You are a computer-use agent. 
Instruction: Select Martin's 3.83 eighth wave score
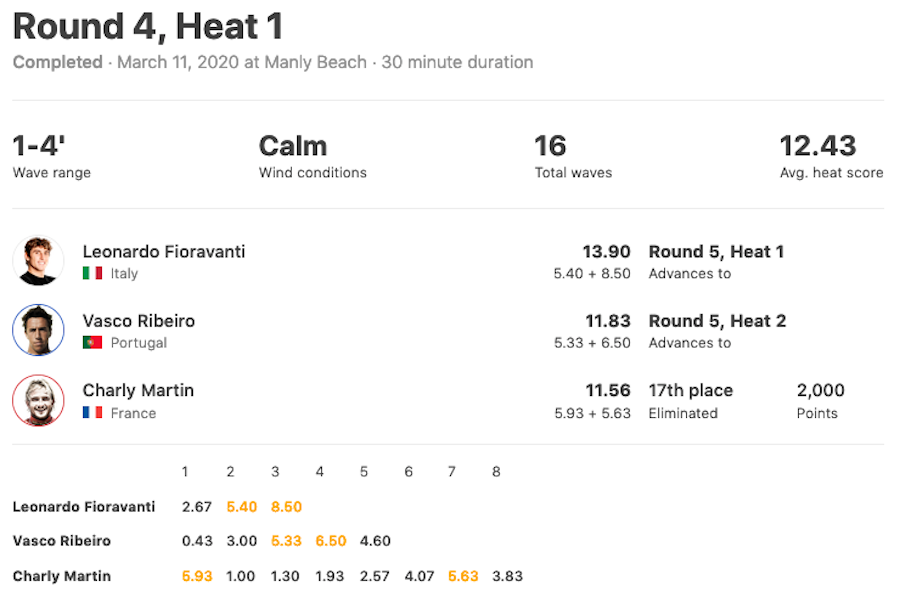(507, 575)
